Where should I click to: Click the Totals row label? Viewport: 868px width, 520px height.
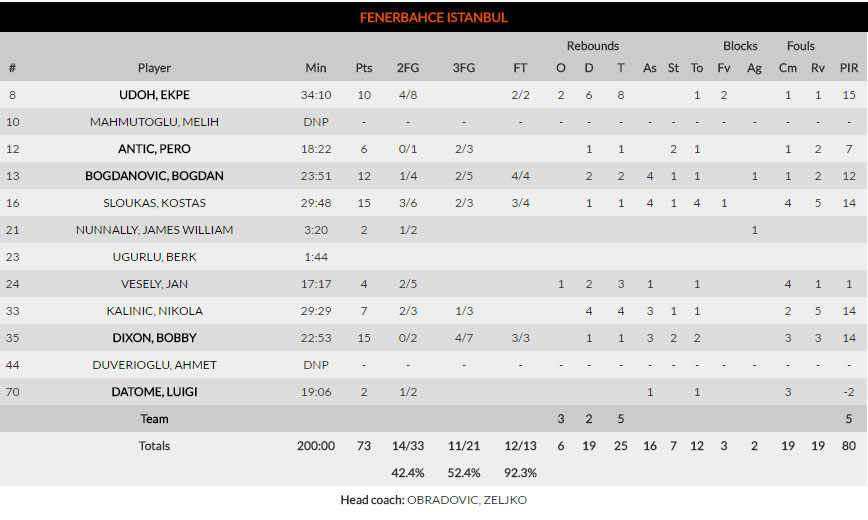pyautogui.click(x=154, y=446)
